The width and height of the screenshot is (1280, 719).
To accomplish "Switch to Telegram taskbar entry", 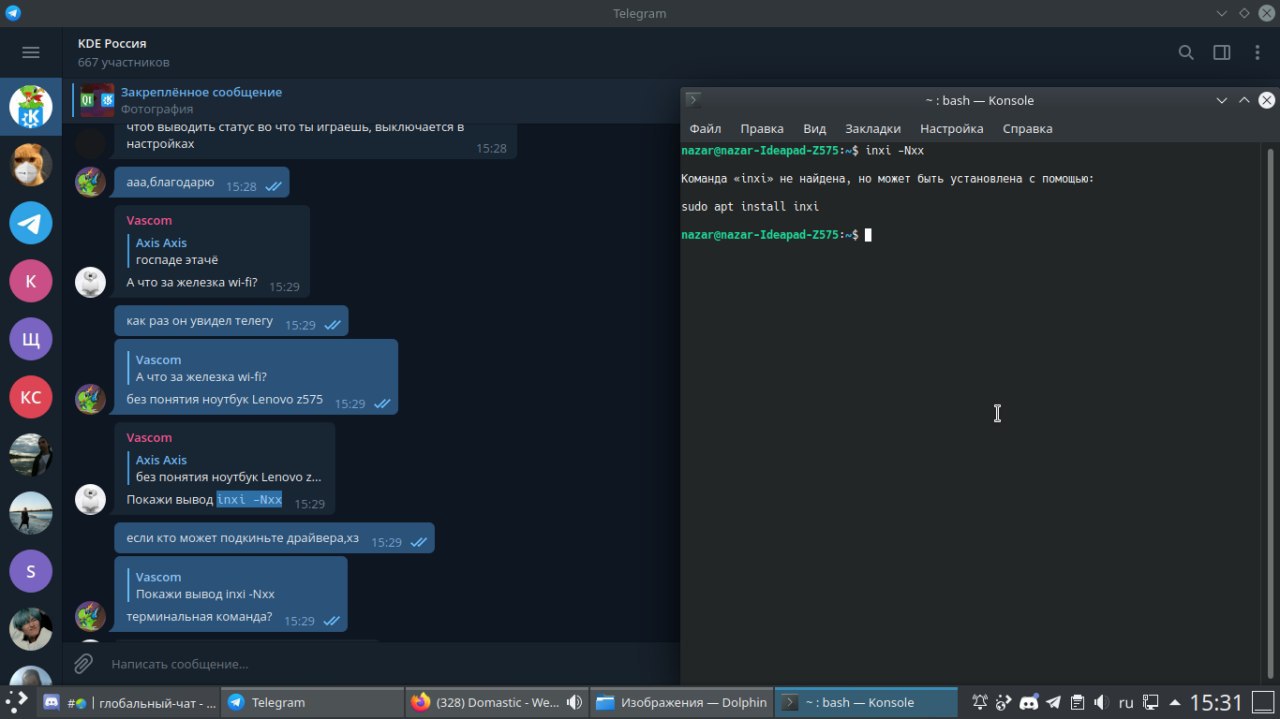I will tap(312, 702).
